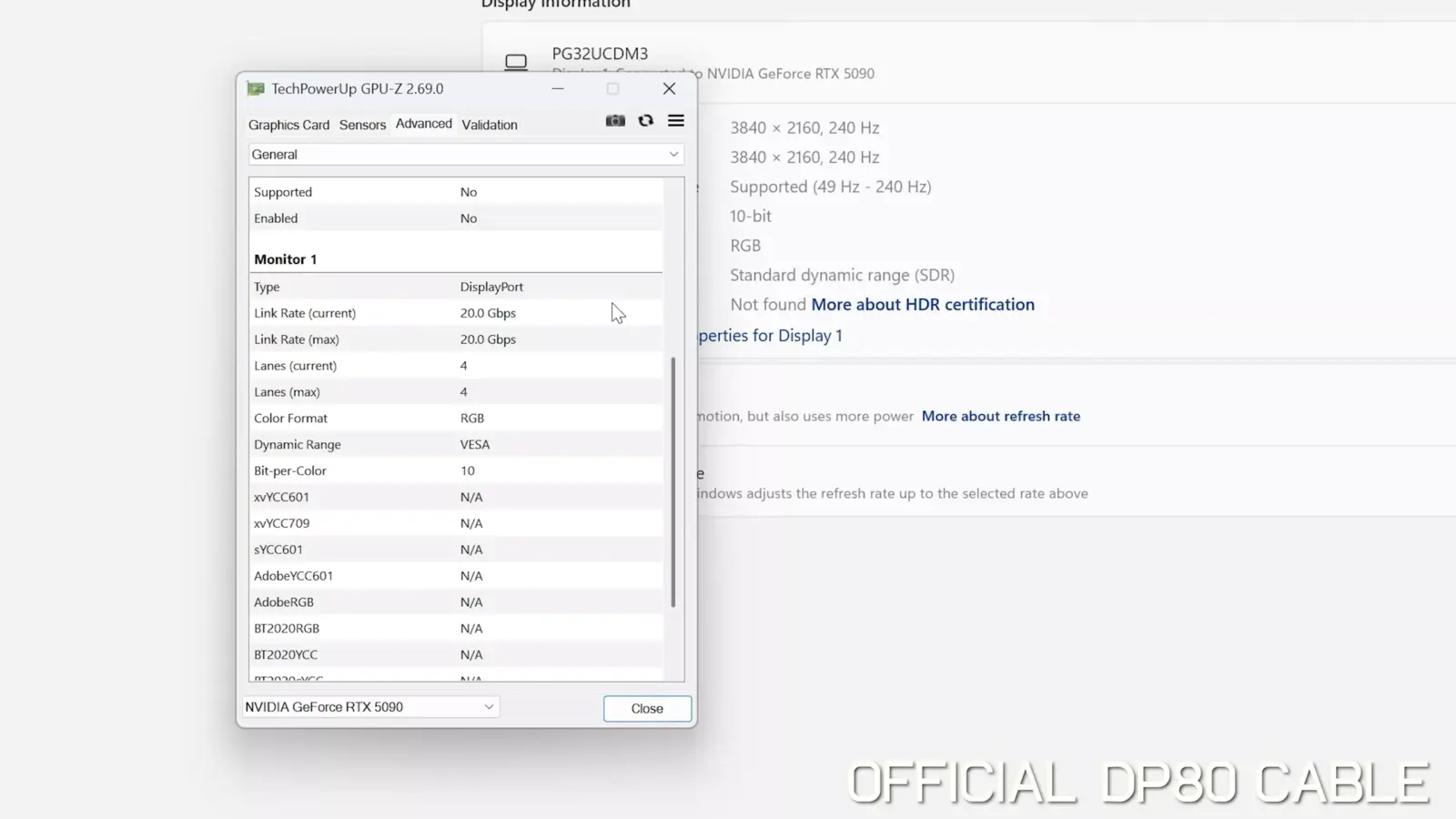The image size is (1456, 819).
Task: Open More about refresh rate link
Action: pos(1001,416)
